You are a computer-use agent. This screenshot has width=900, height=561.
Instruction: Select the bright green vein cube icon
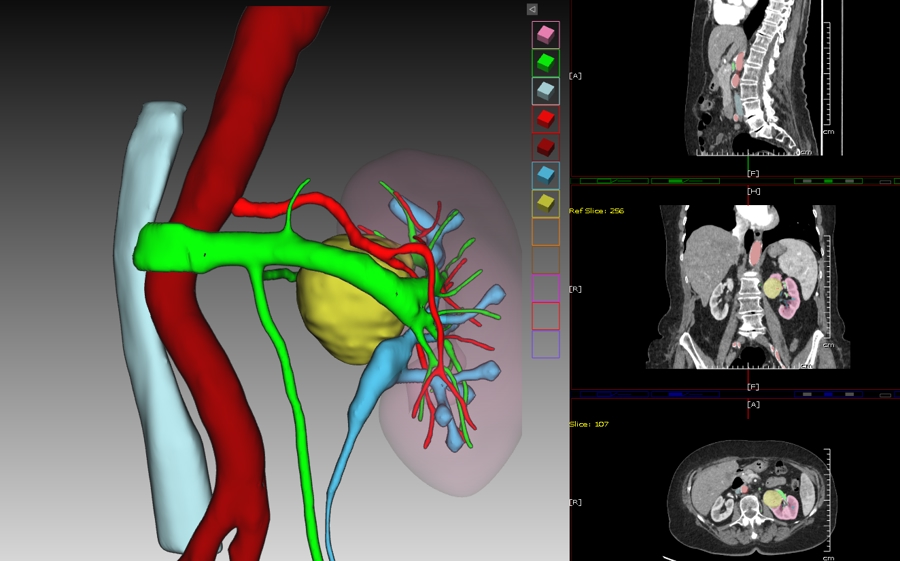click(x=545, y=63)
